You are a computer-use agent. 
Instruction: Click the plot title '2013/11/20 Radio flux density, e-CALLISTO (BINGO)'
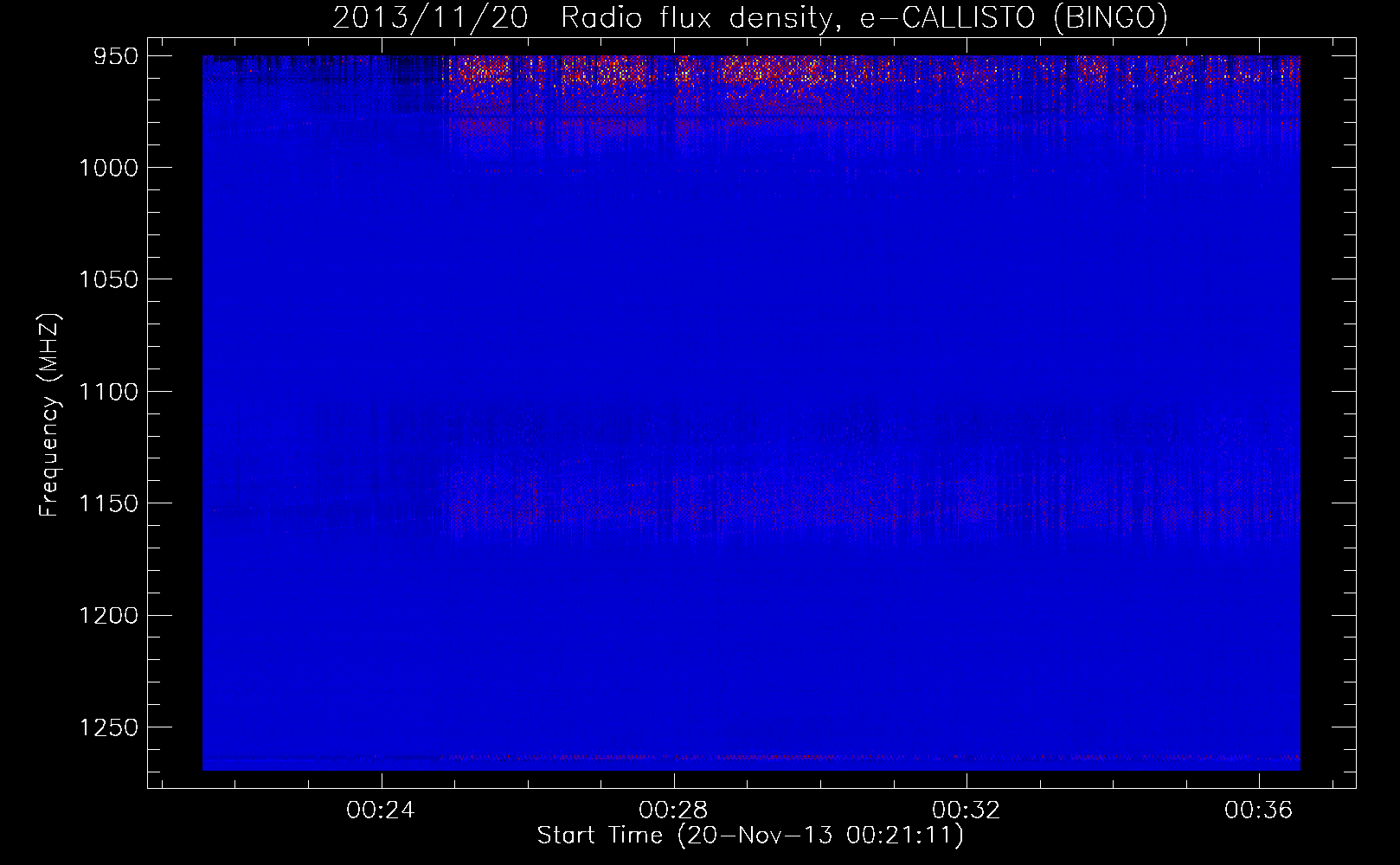750,18
